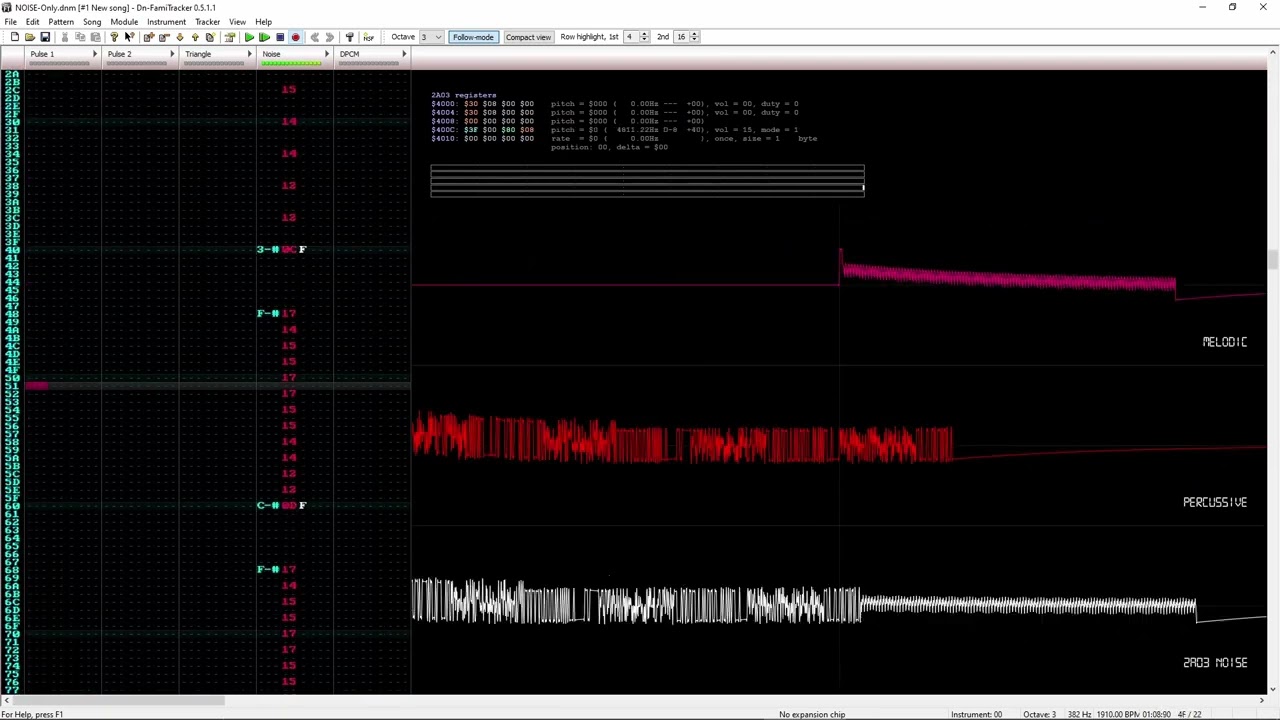Open the Song menu

(x=92, y=21)
